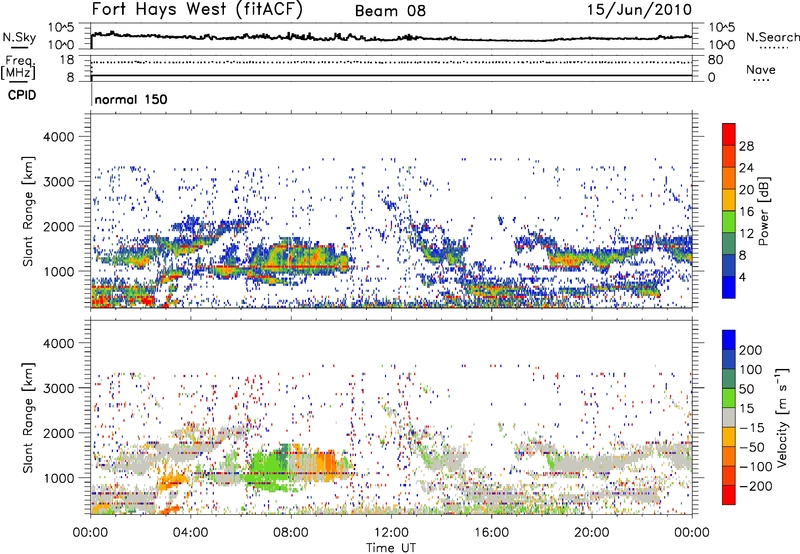
Task: Click the 'N.Sky' legend label
Action: (x=19, y=37)
